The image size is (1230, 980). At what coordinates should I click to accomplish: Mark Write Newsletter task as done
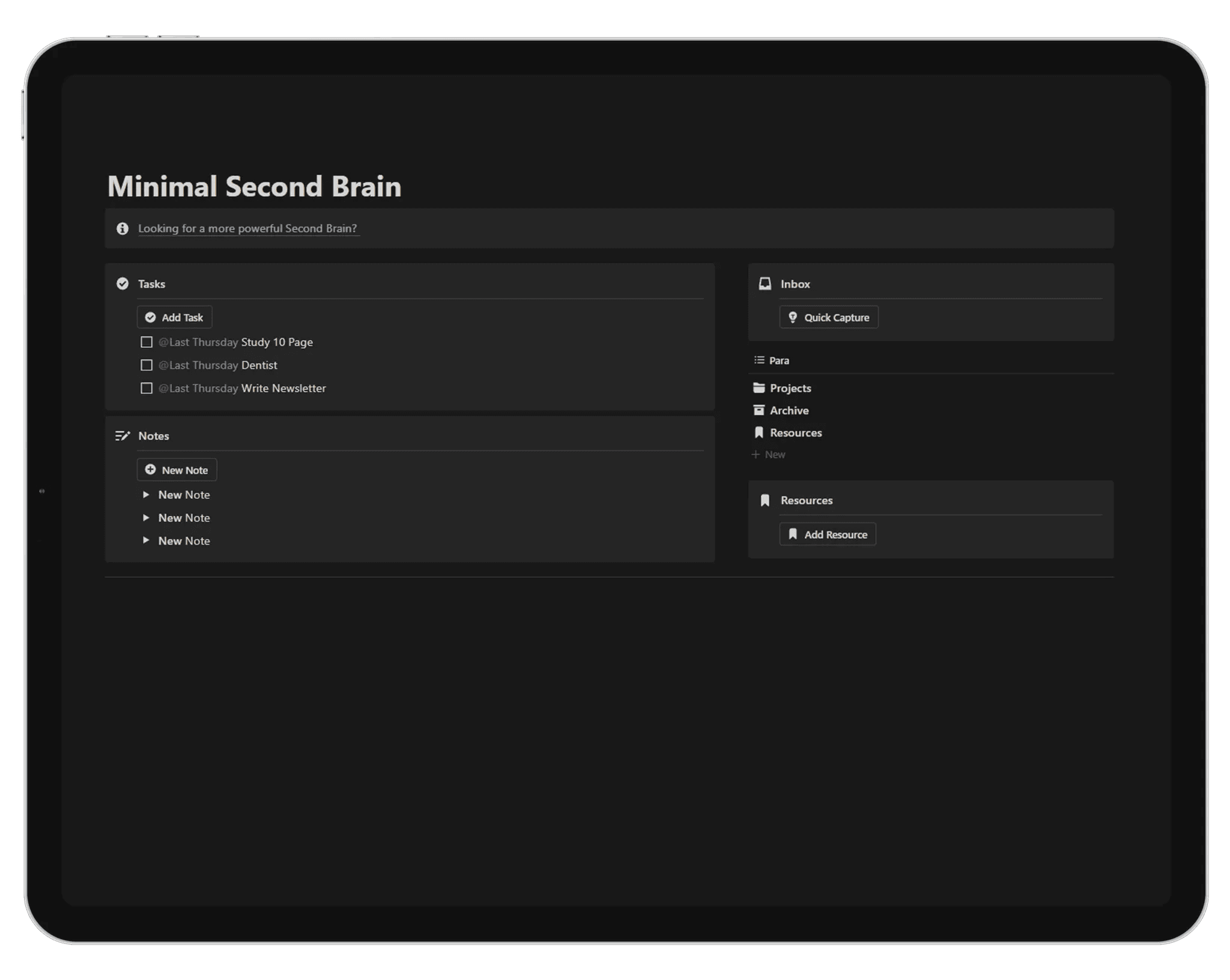point(146,389)
